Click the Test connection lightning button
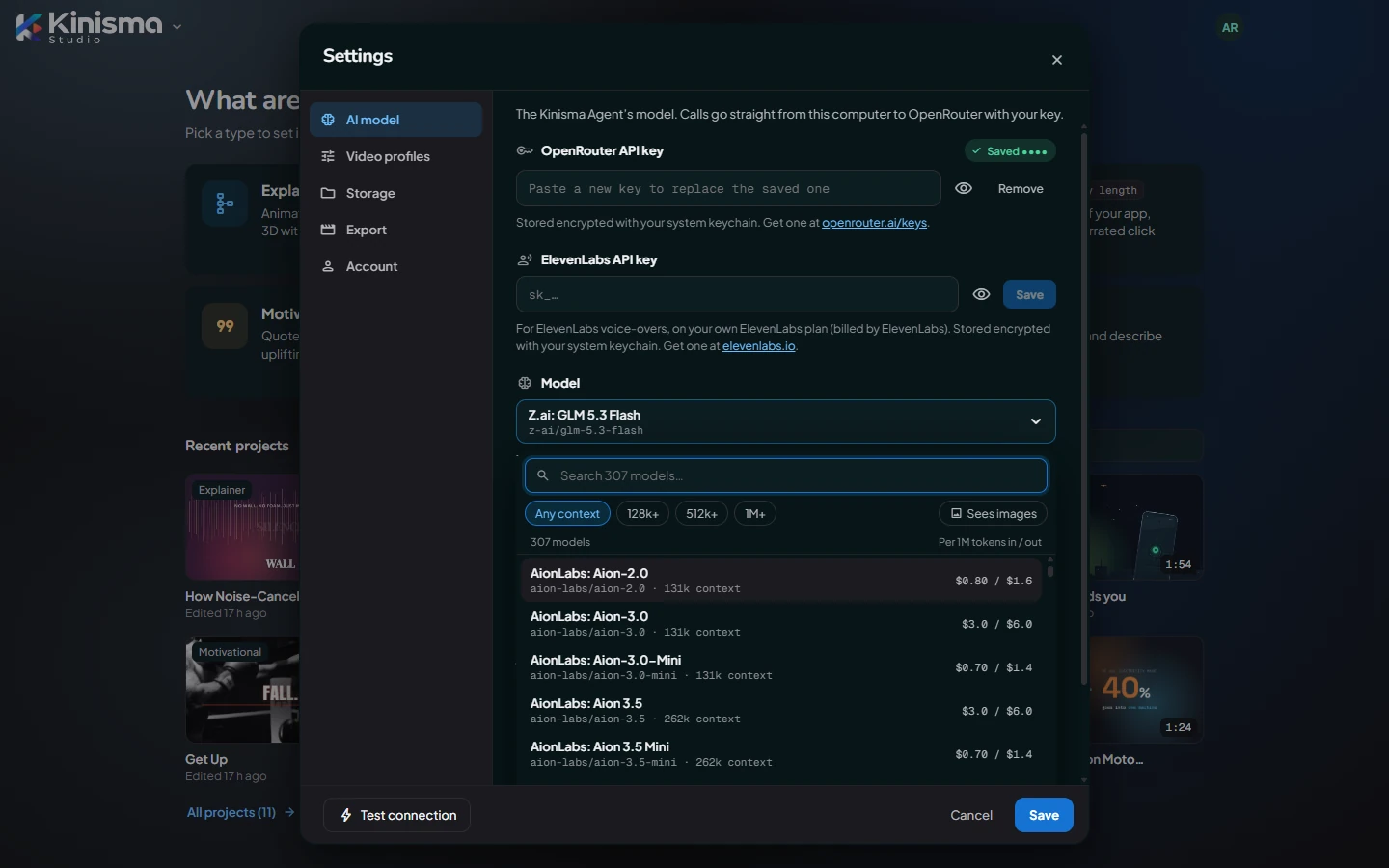 pos(396,815)
